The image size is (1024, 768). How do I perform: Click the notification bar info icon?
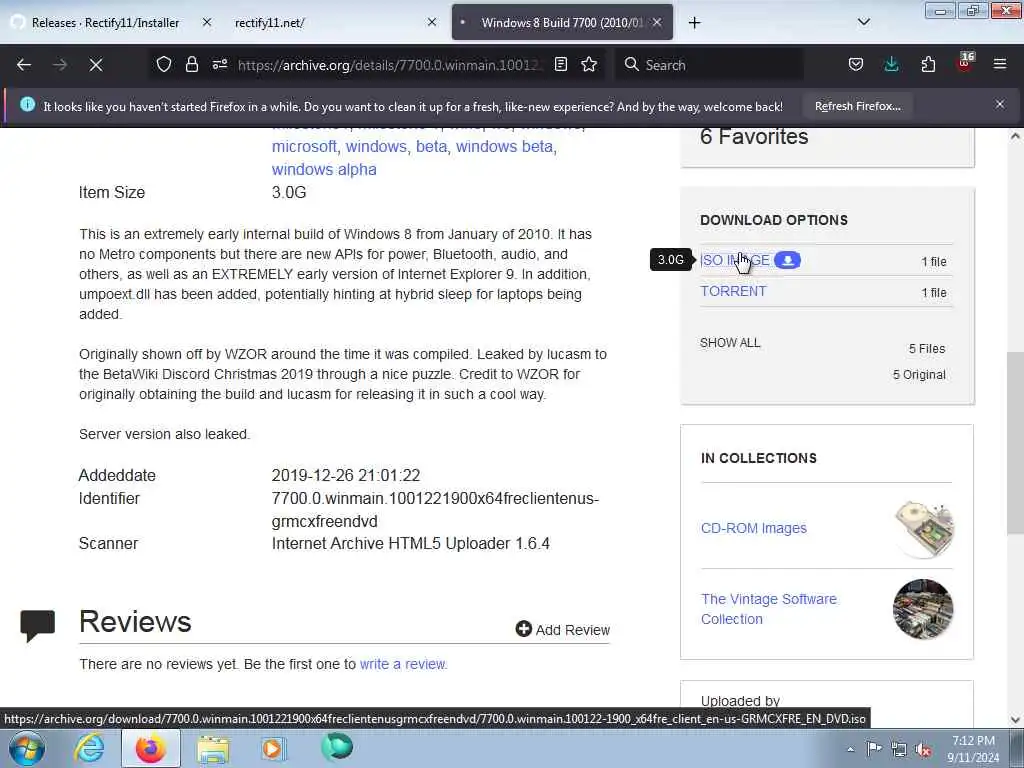27,104
